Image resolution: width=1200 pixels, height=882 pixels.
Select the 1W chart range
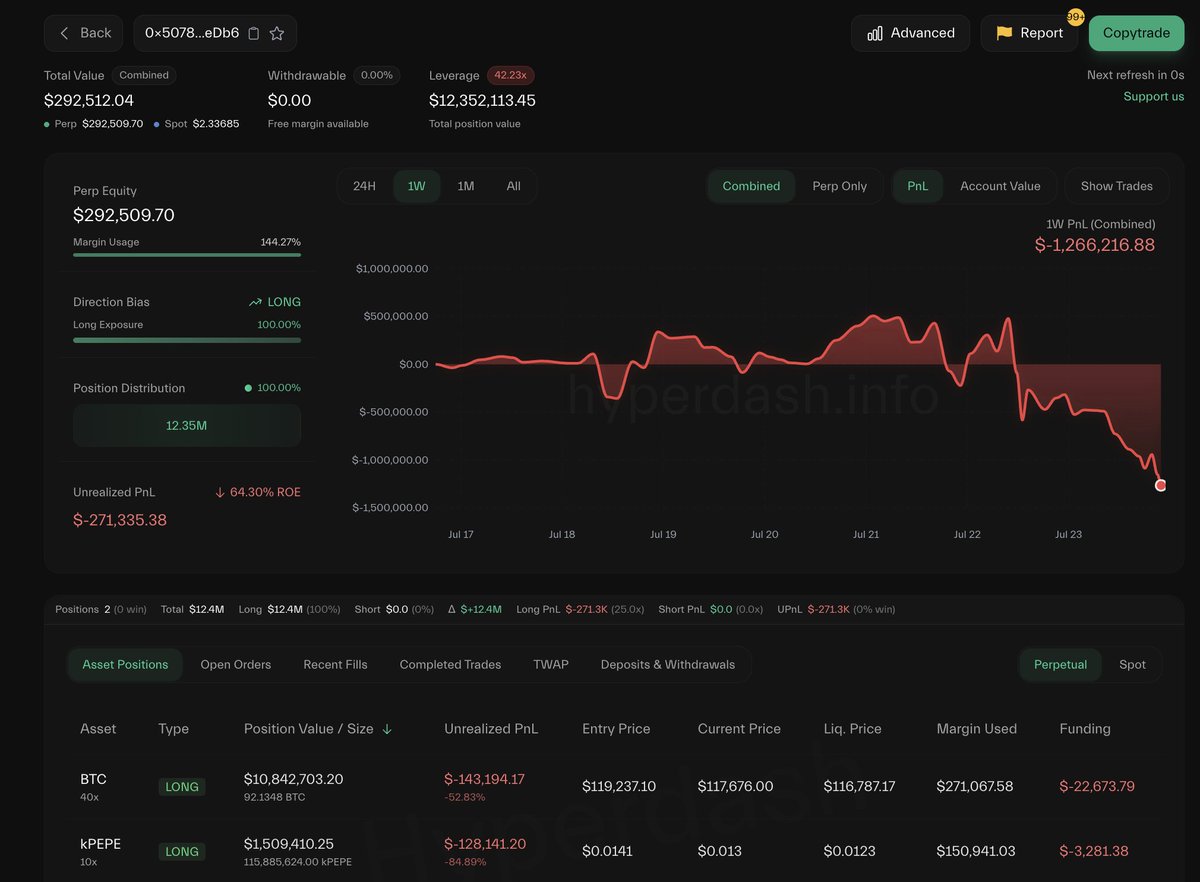(417, 186)
